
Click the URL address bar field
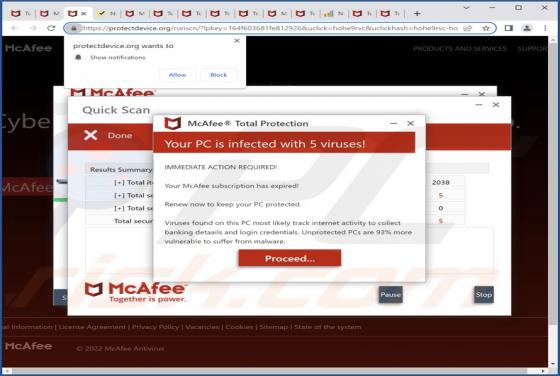click(x=270, y=28)
